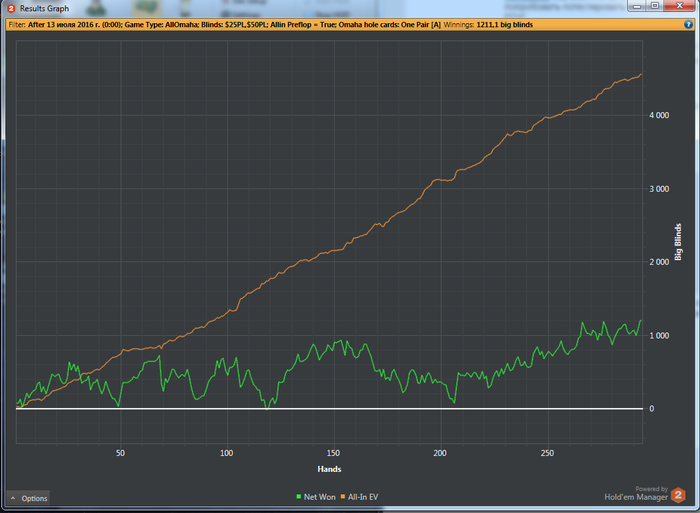Image resolution: width=700 pixels, height=513 pixels.
Task: Click the 3 000 y-axis value
Action: click(659, 189)
